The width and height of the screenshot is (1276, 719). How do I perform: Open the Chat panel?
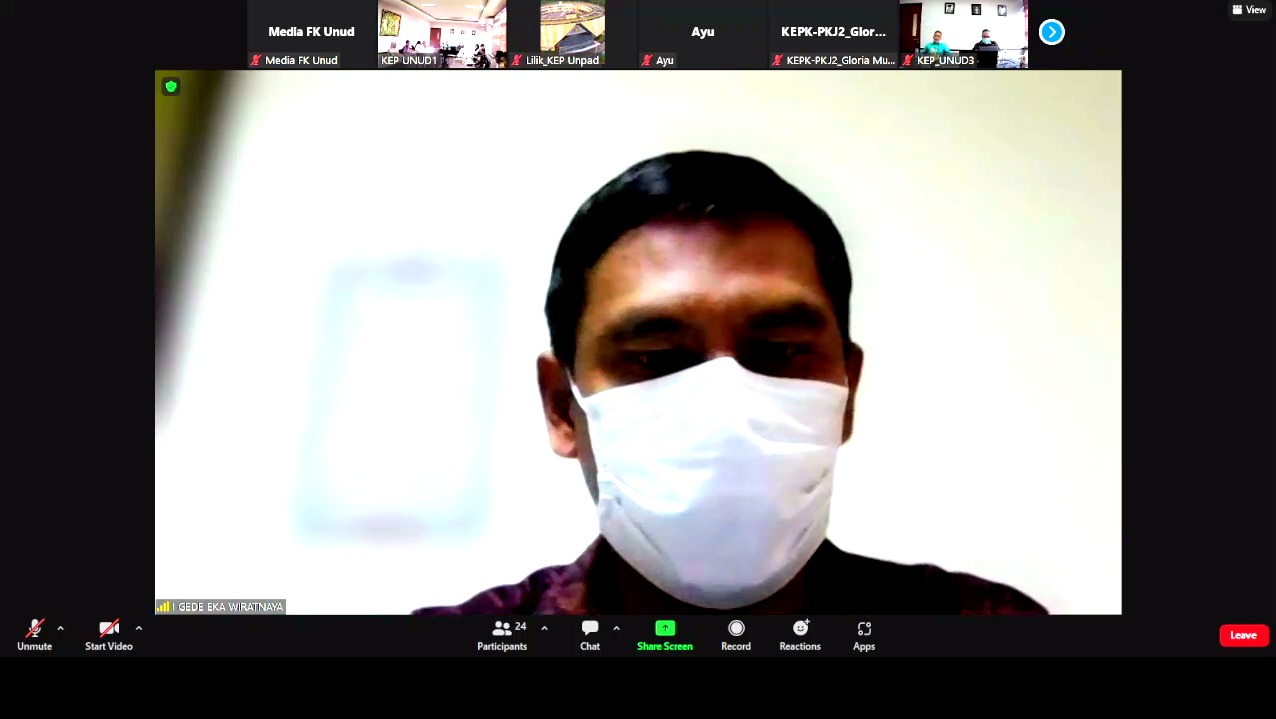click(x=590, y=635)
